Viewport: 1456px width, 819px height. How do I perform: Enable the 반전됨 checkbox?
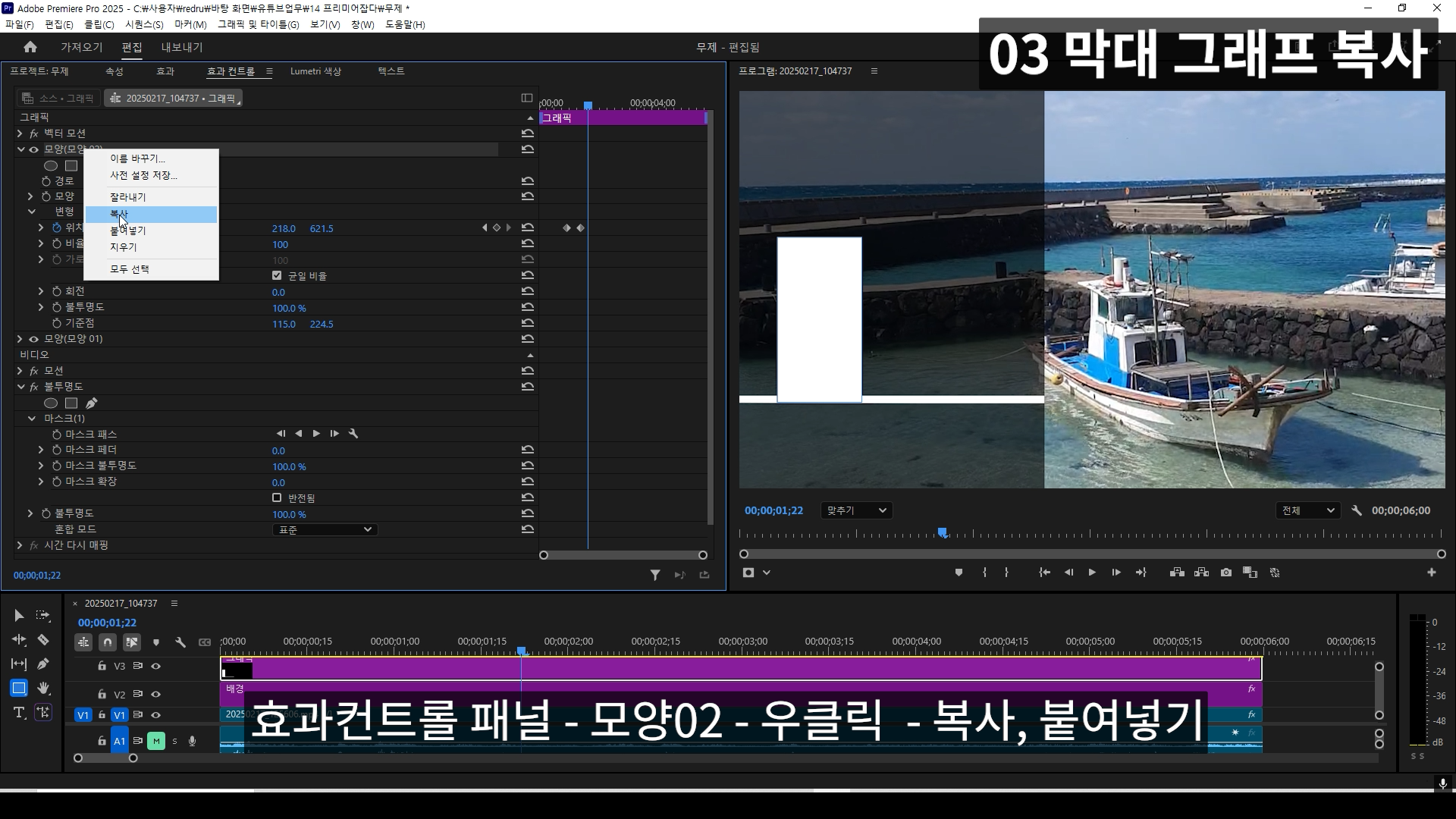[x=277, y=497]
